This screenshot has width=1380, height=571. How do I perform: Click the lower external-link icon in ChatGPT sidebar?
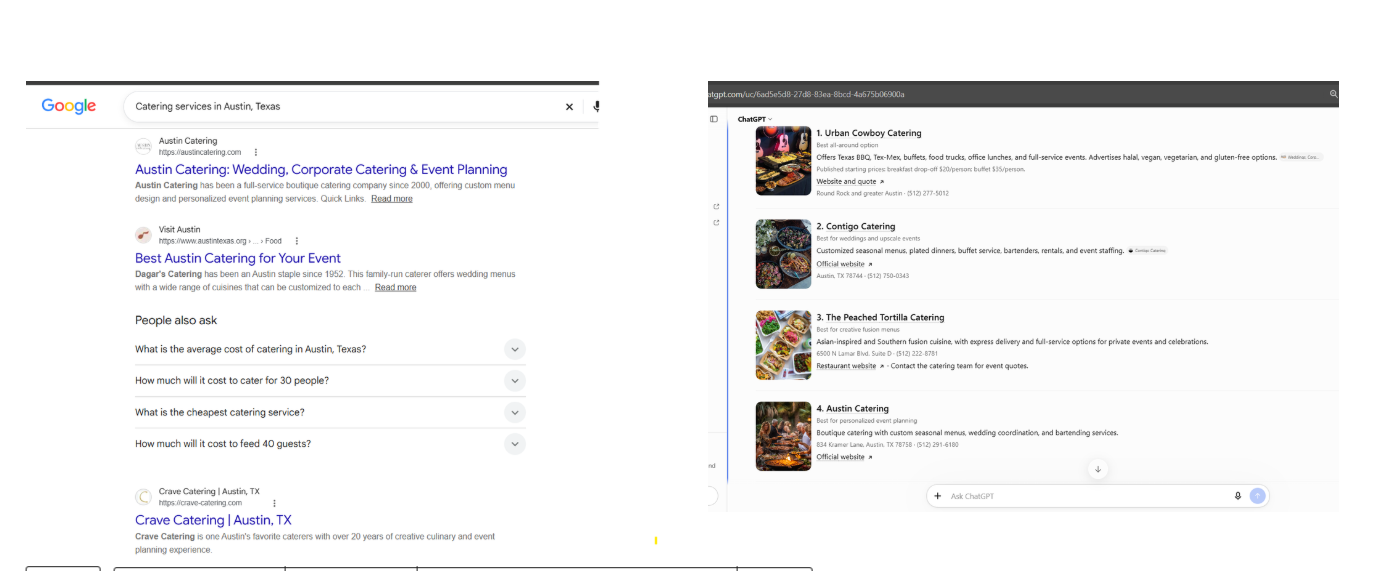tap(716, 223)
